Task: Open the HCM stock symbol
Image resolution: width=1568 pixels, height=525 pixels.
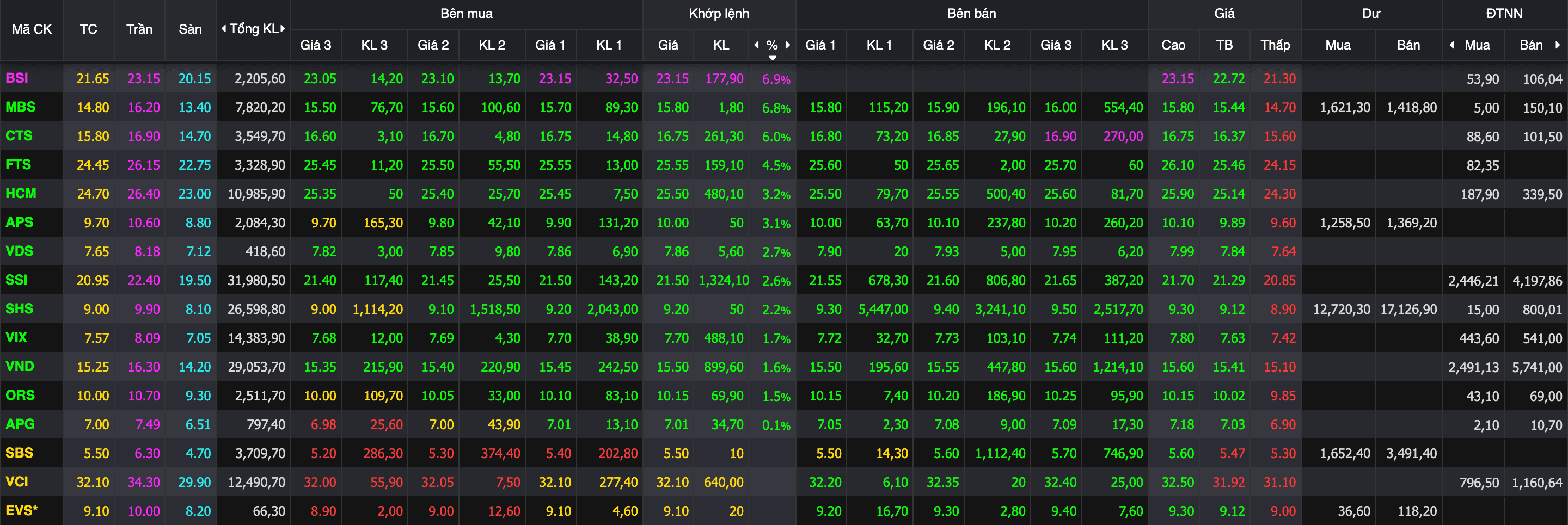Action: [21, 194]
